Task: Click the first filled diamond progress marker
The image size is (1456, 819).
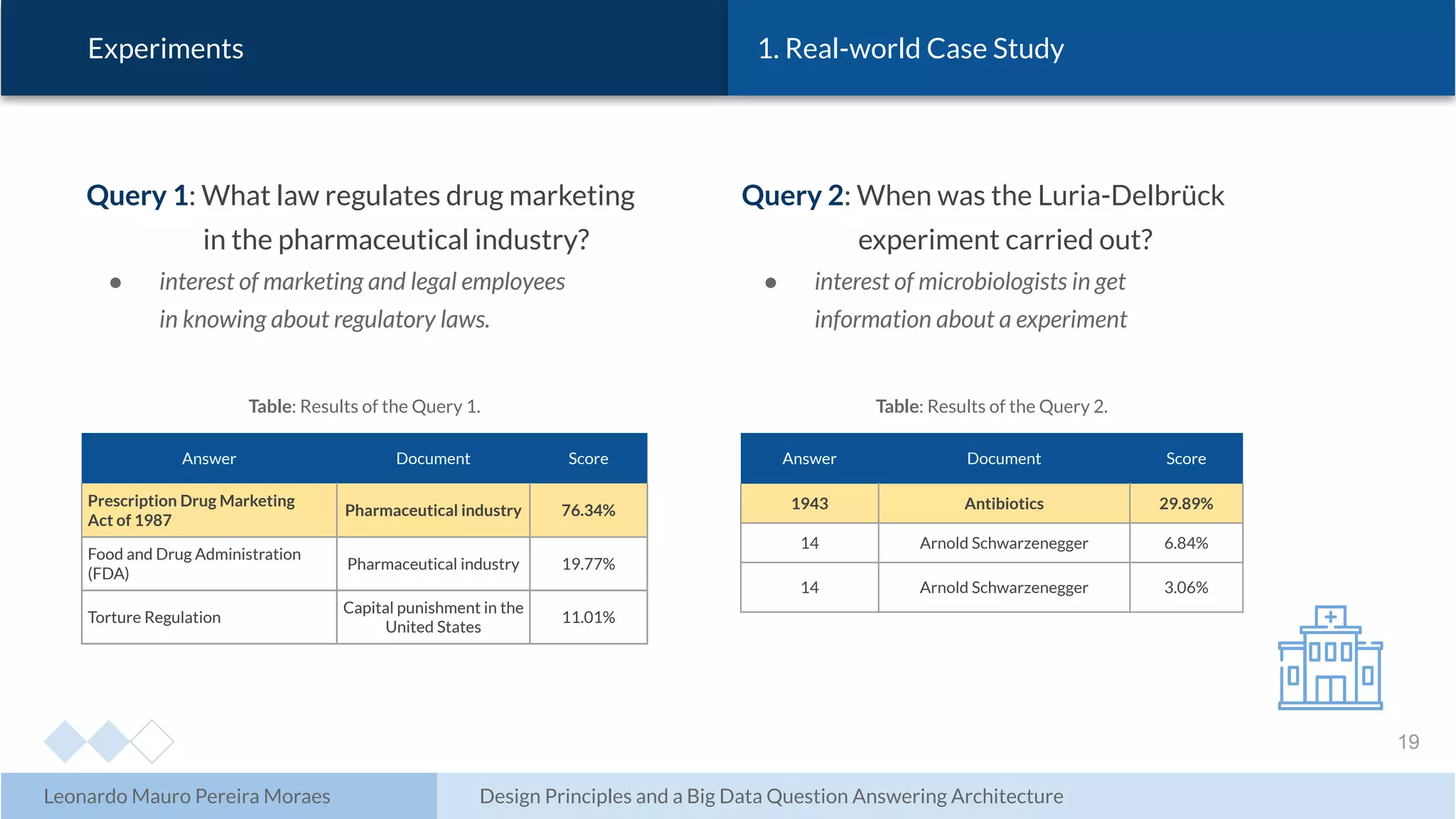Action: tap(65, 742)
